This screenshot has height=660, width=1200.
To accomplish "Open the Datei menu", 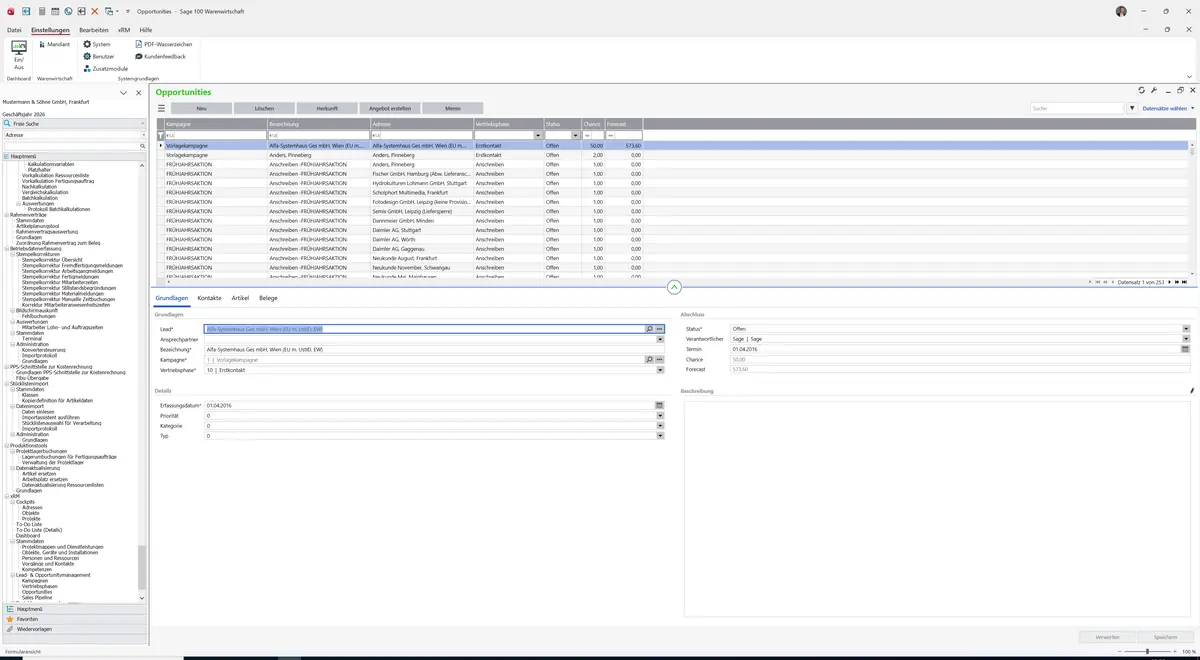I will point(14,30).
